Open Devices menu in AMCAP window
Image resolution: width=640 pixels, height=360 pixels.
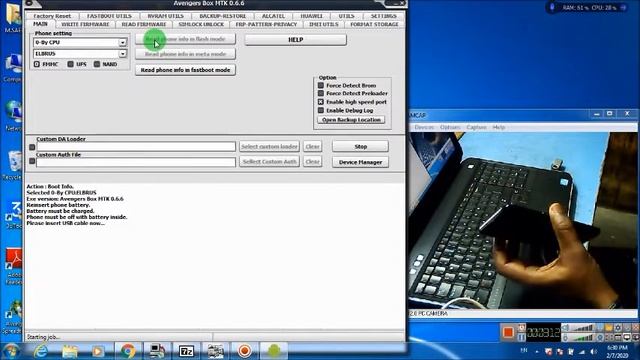(424, 127)
